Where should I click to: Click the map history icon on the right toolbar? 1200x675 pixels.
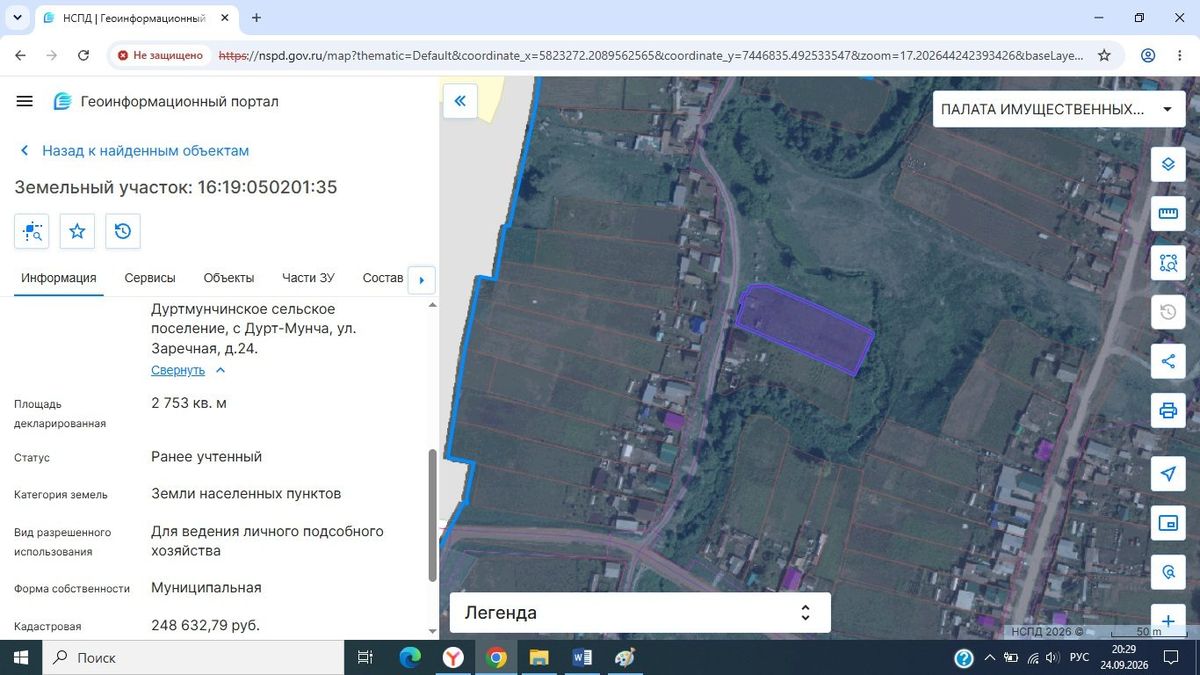(1168, 312)
